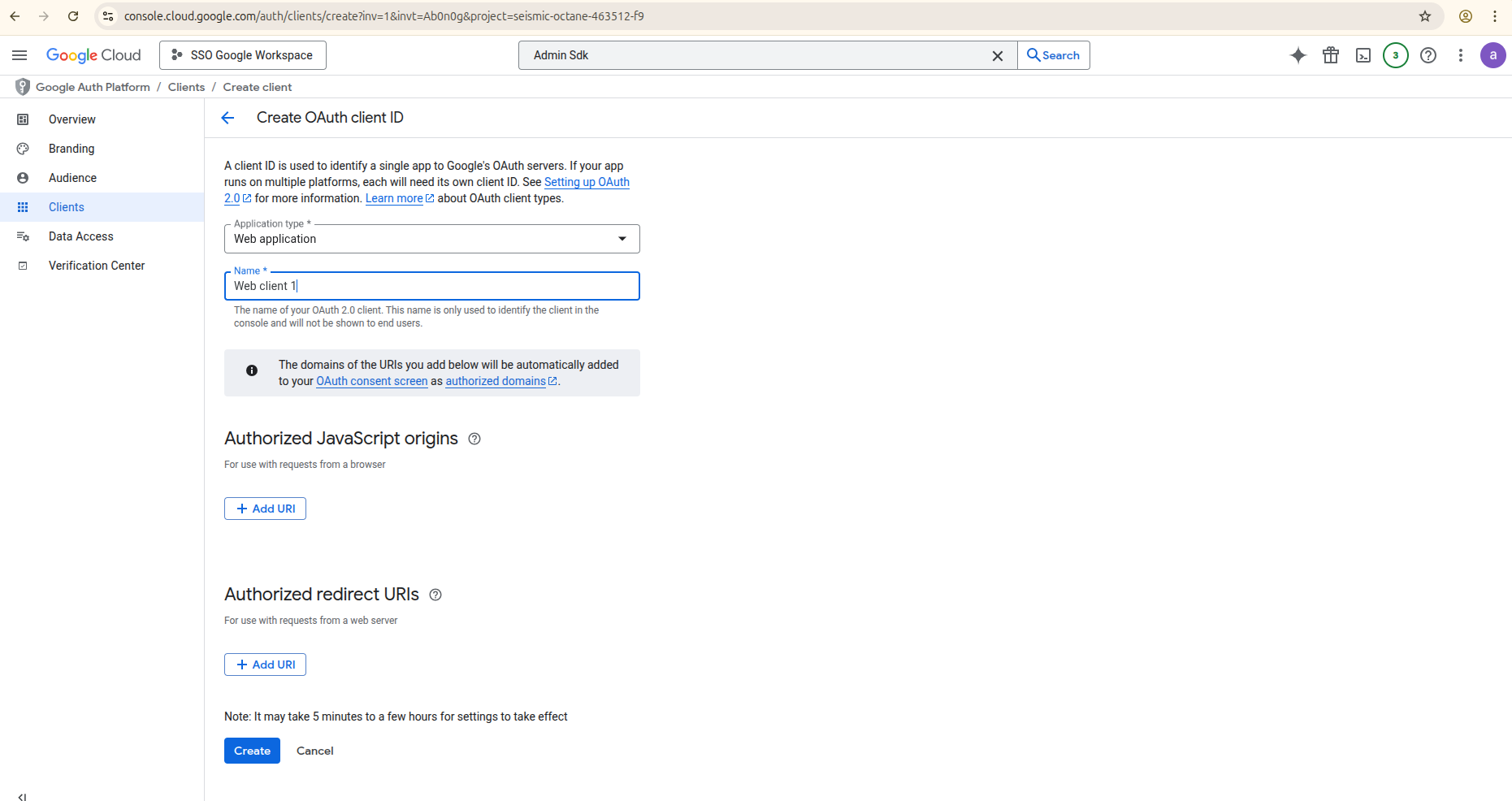Clear the search box with X icon

click(997, 55)
